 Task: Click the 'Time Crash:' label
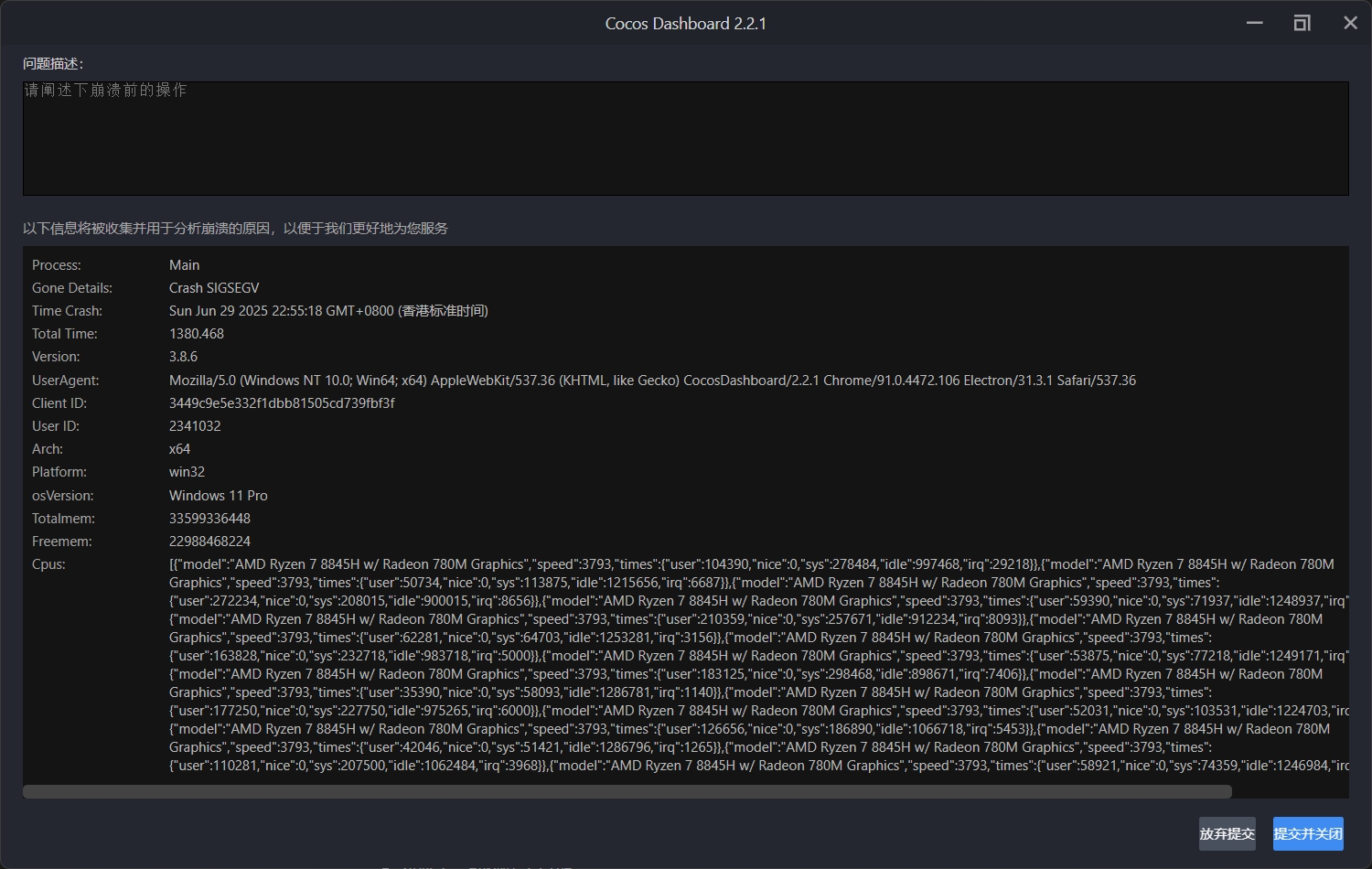click(x=68, y=311)
